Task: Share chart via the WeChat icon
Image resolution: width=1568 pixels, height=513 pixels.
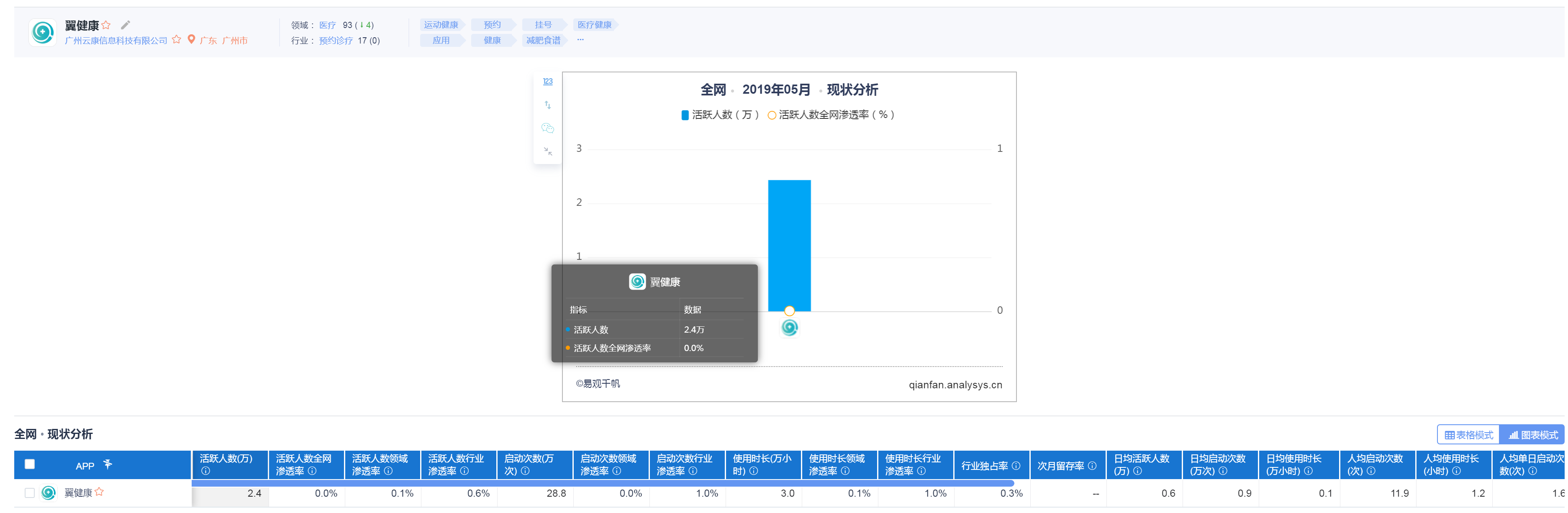Action: [x=548, y=128]
